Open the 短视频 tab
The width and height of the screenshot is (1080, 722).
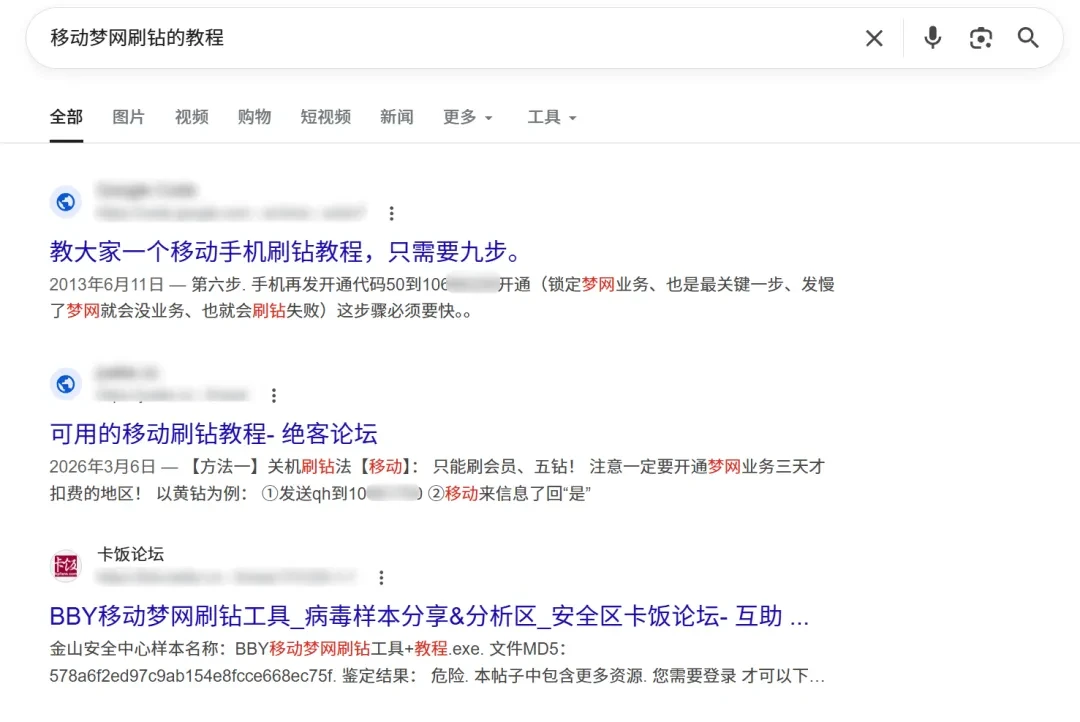(x=326, y=117)
